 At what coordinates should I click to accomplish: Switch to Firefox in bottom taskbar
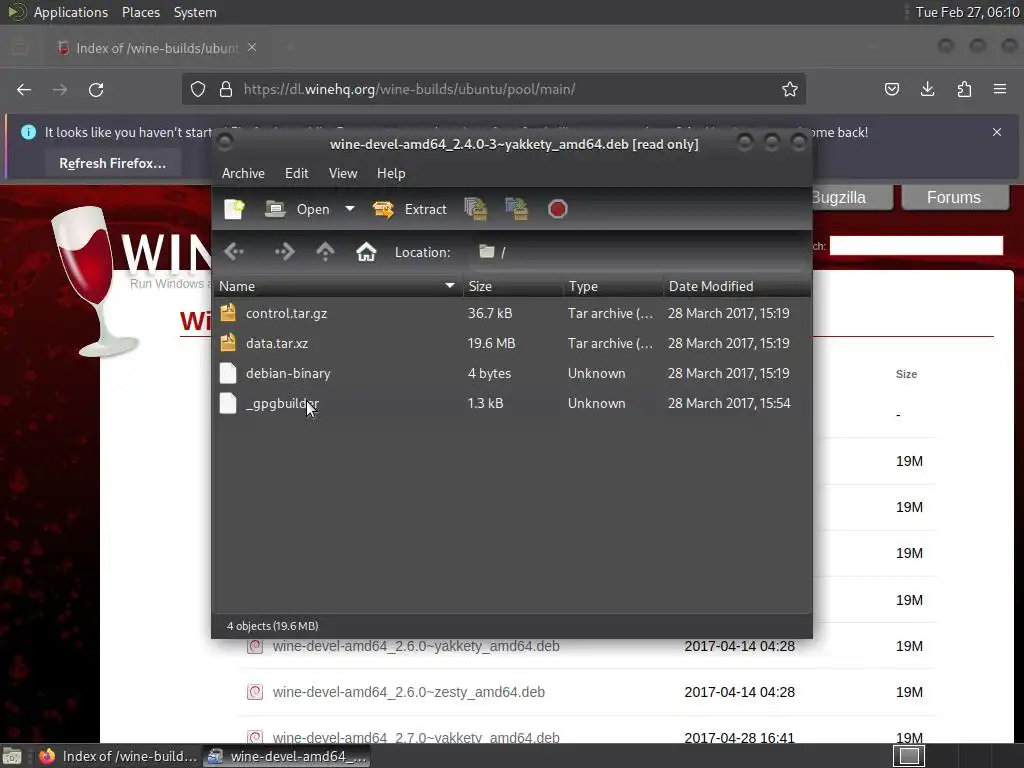pos(118,756)
